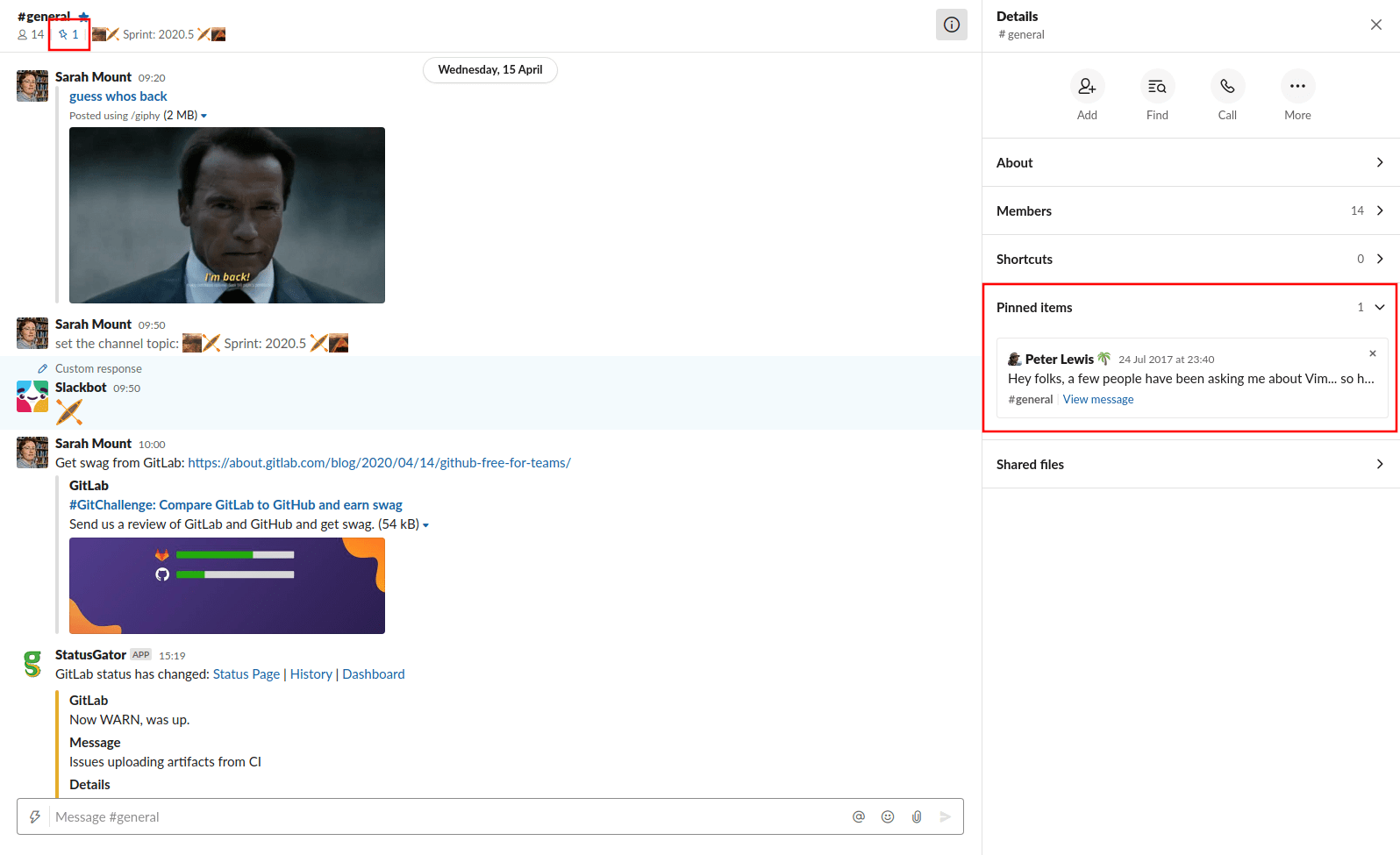Expand the Shared files section

click(1190, 464)
